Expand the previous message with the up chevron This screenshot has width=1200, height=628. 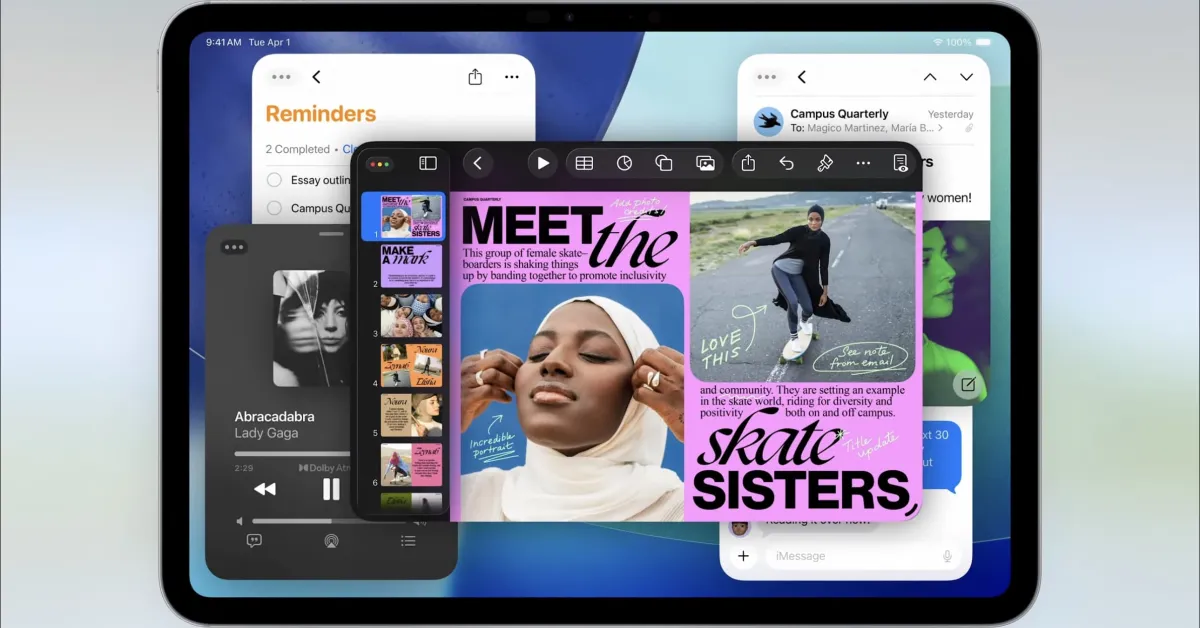(x=929, y=76)
